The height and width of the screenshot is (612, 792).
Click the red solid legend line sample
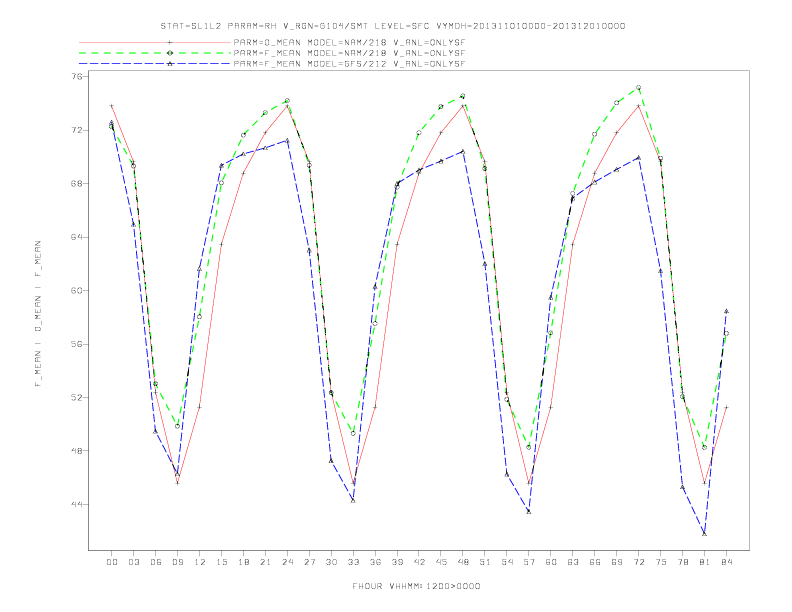(155, 42)
